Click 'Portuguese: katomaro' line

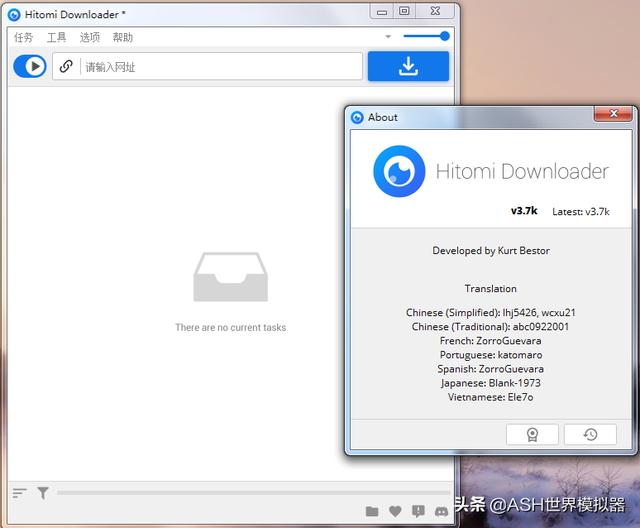(x=491, y=355)
